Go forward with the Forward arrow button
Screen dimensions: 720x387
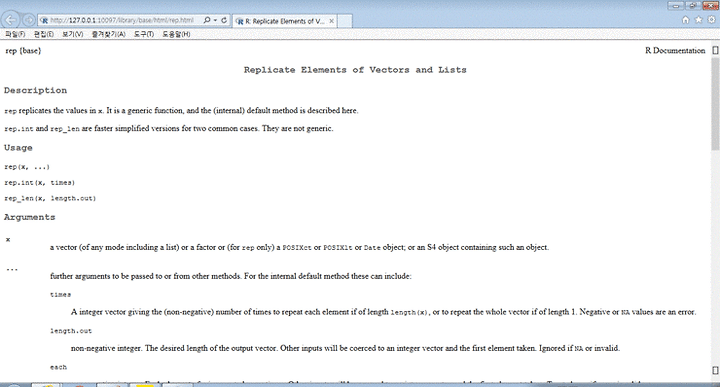click(x=28, y=20)
